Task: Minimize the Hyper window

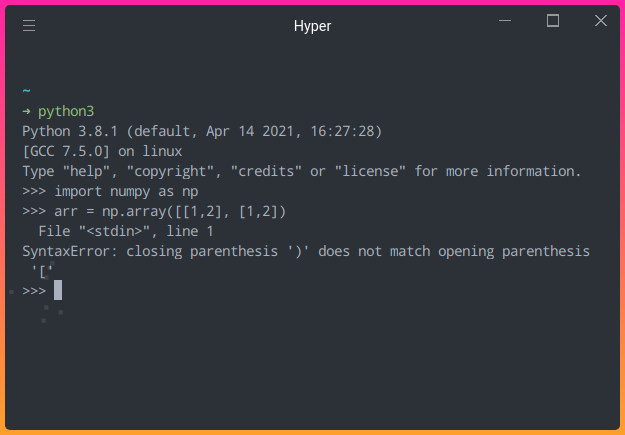Action: [505, 21]
